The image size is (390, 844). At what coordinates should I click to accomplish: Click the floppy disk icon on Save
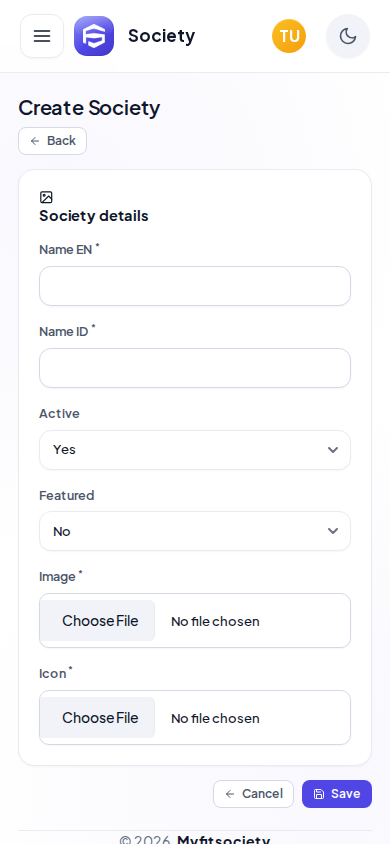pyautogui.click(x=319, y=794)
